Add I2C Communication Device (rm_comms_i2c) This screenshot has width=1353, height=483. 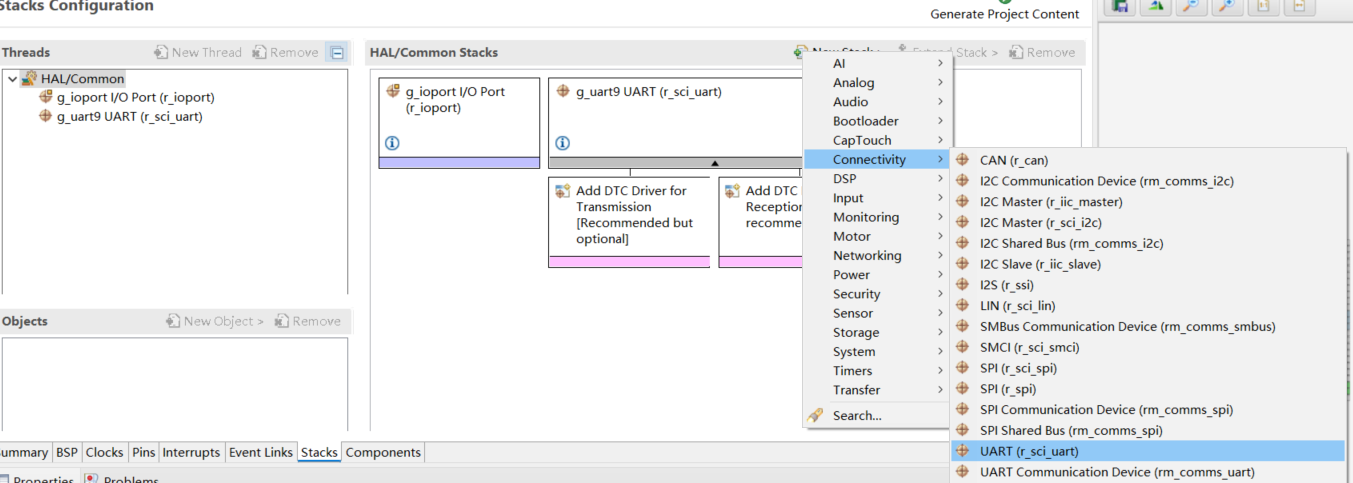click(x=1148, y=181)
